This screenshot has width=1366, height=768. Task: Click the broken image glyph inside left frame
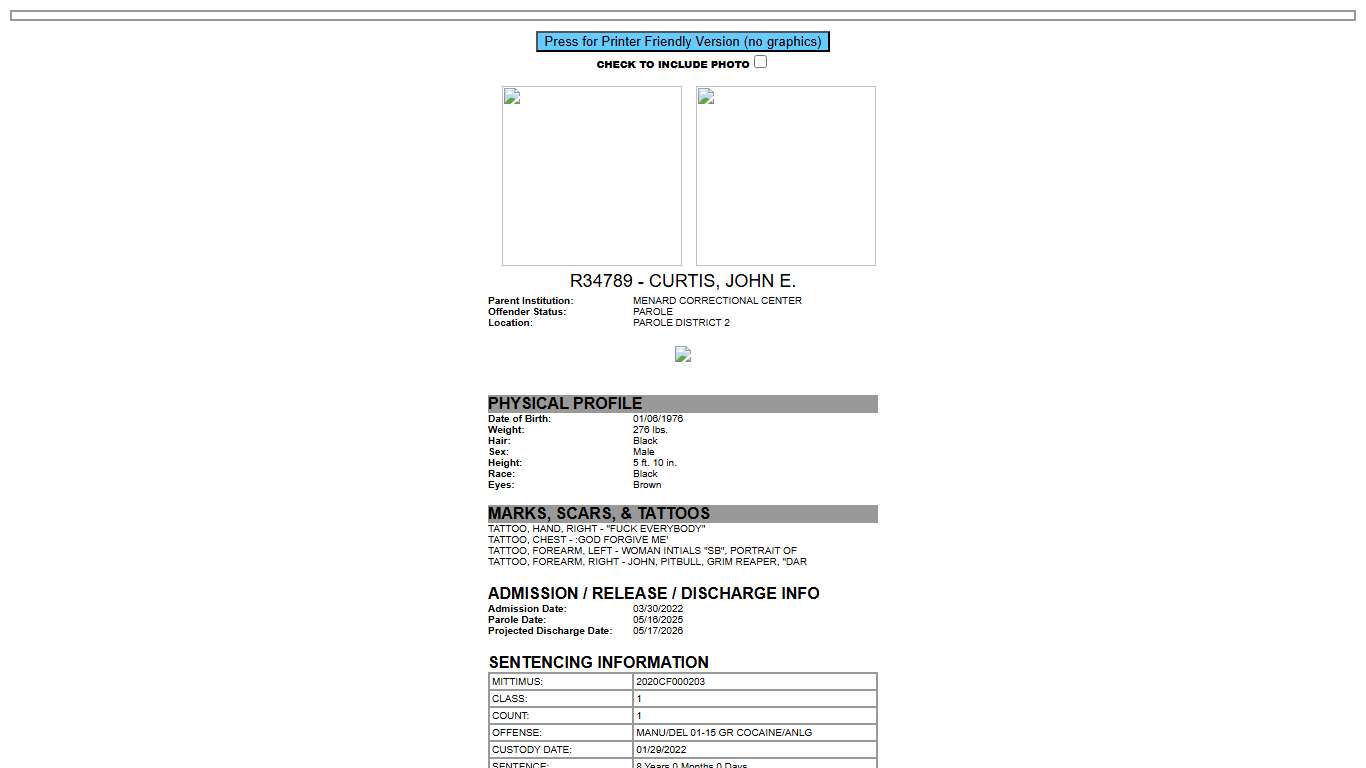tap(510, 96)
